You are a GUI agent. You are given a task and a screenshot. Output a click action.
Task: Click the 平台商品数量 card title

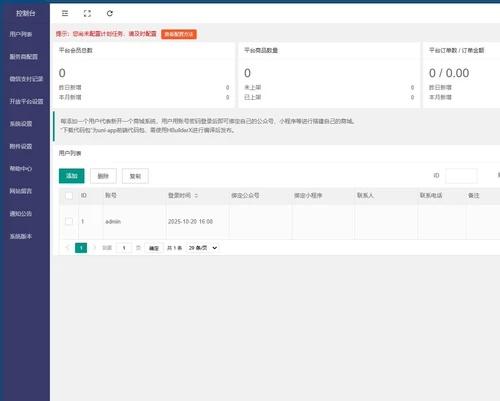pos(261,50)
